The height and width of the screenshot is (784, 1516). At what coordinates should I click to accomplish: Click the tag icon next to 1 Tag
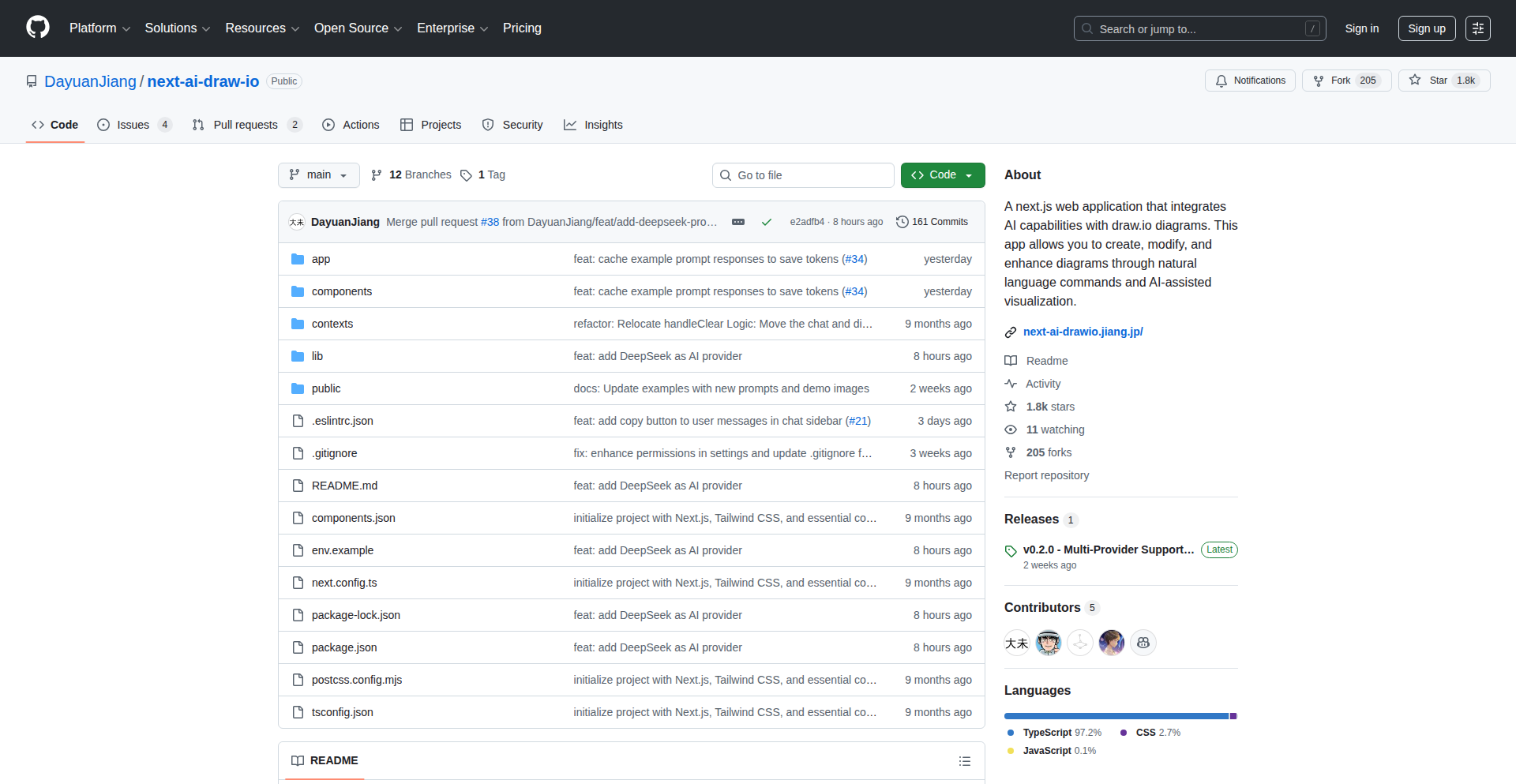click(x=466, y=174)
